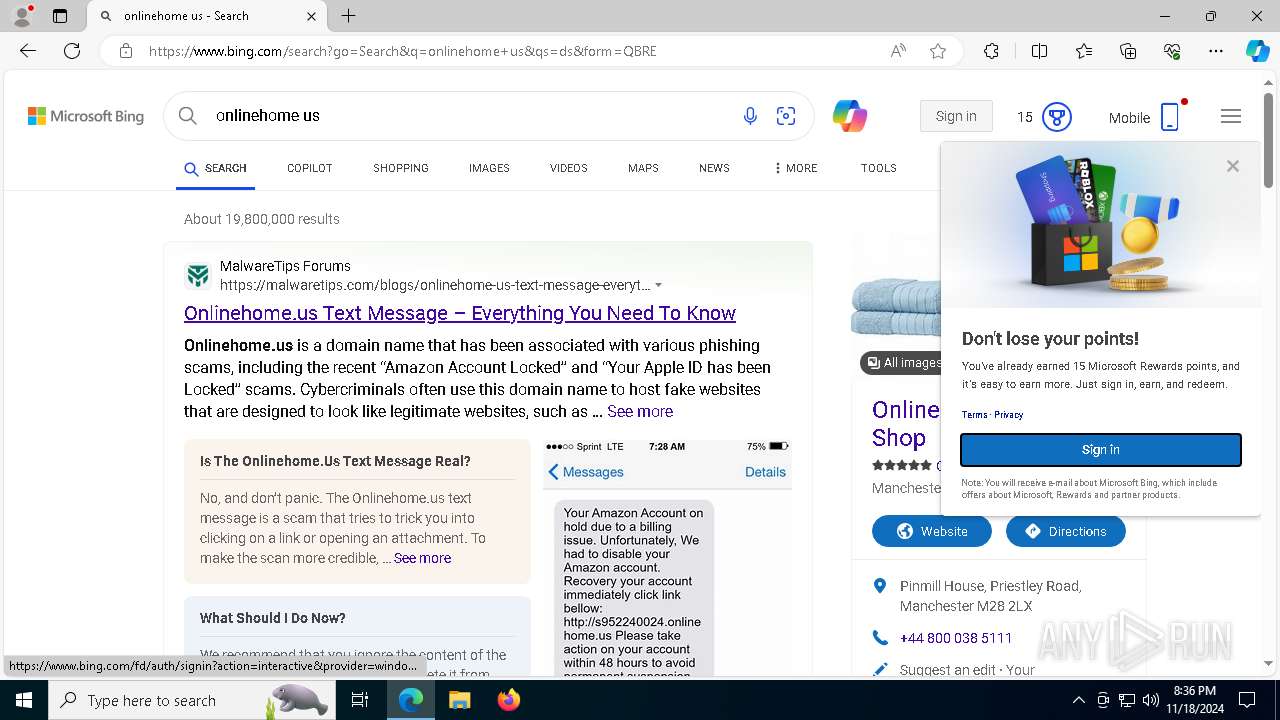Open the tab actions menu icon

60,16
